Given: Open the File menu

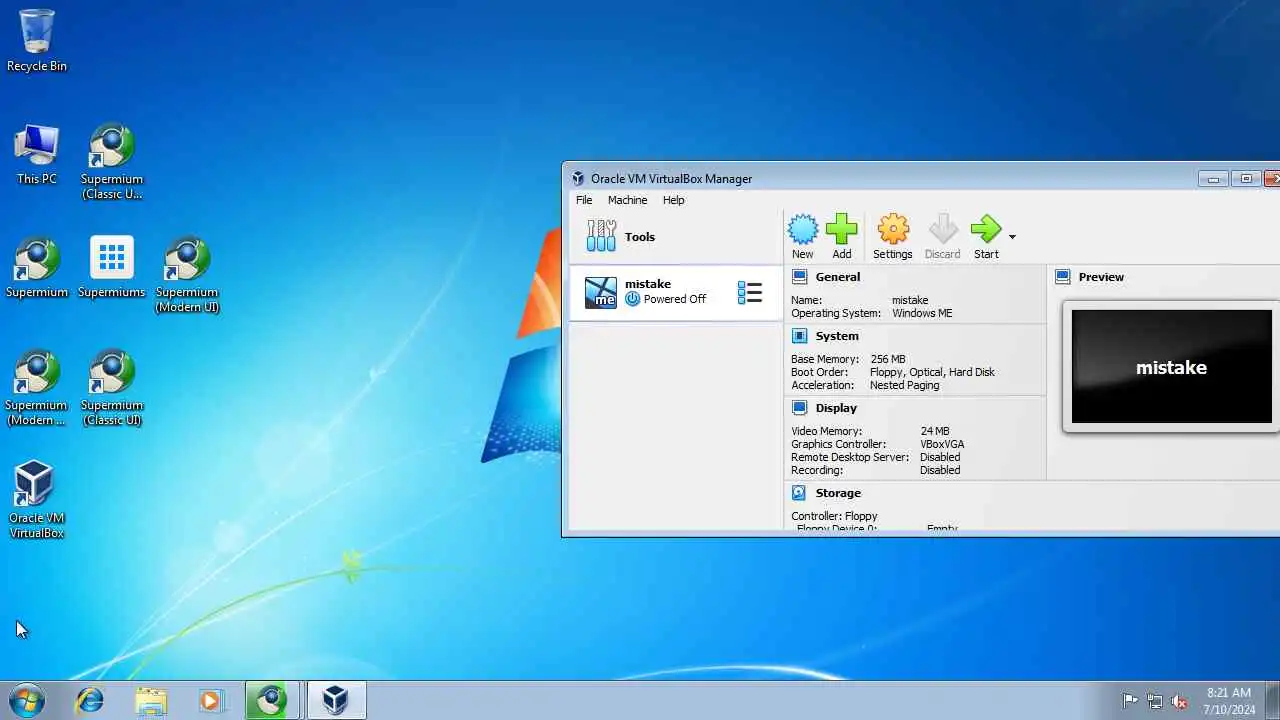Looking at the screenshot, I should [x=584, y=200].
